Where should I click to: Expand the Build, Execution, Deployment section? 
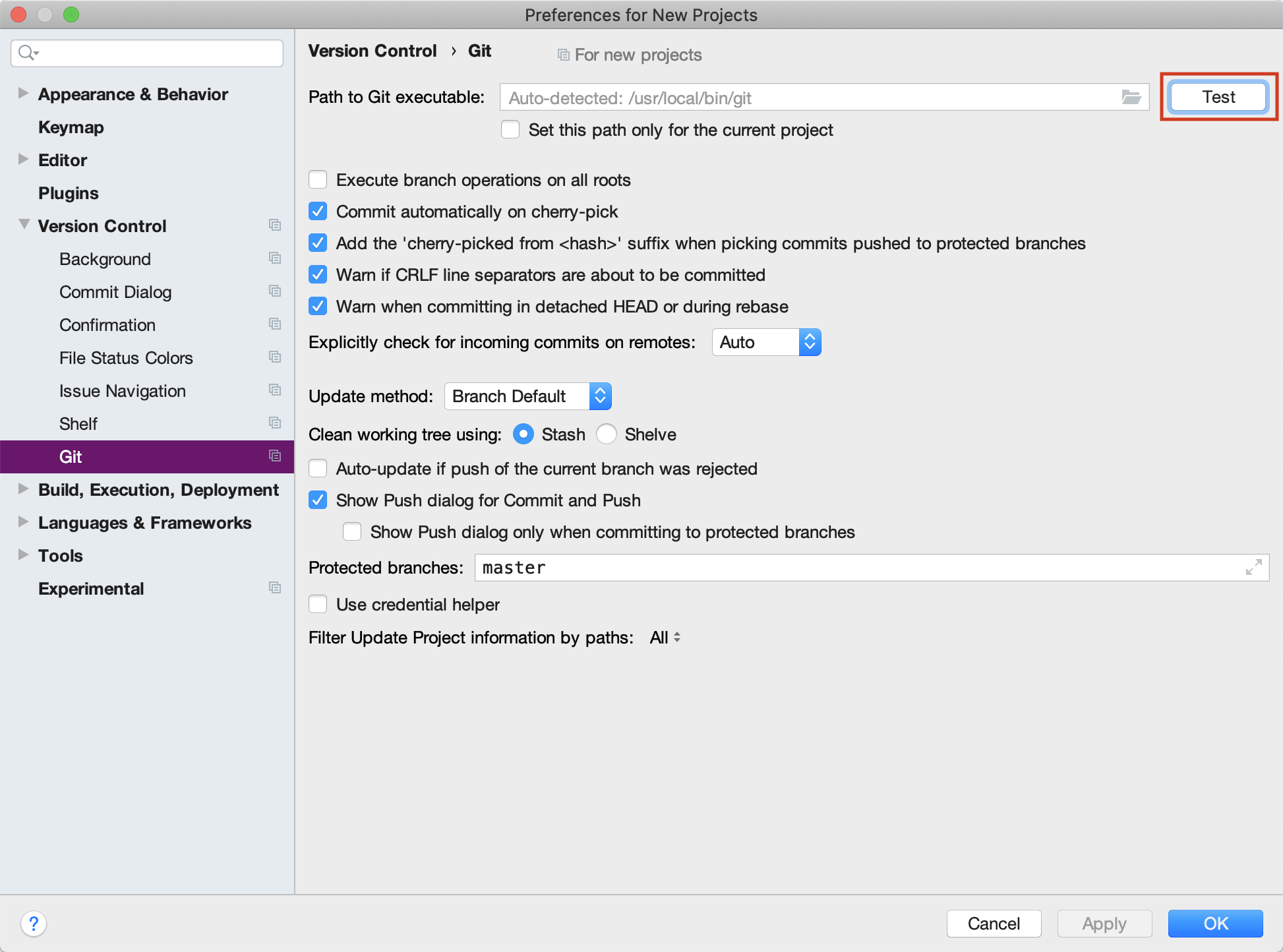click(23, 489)
